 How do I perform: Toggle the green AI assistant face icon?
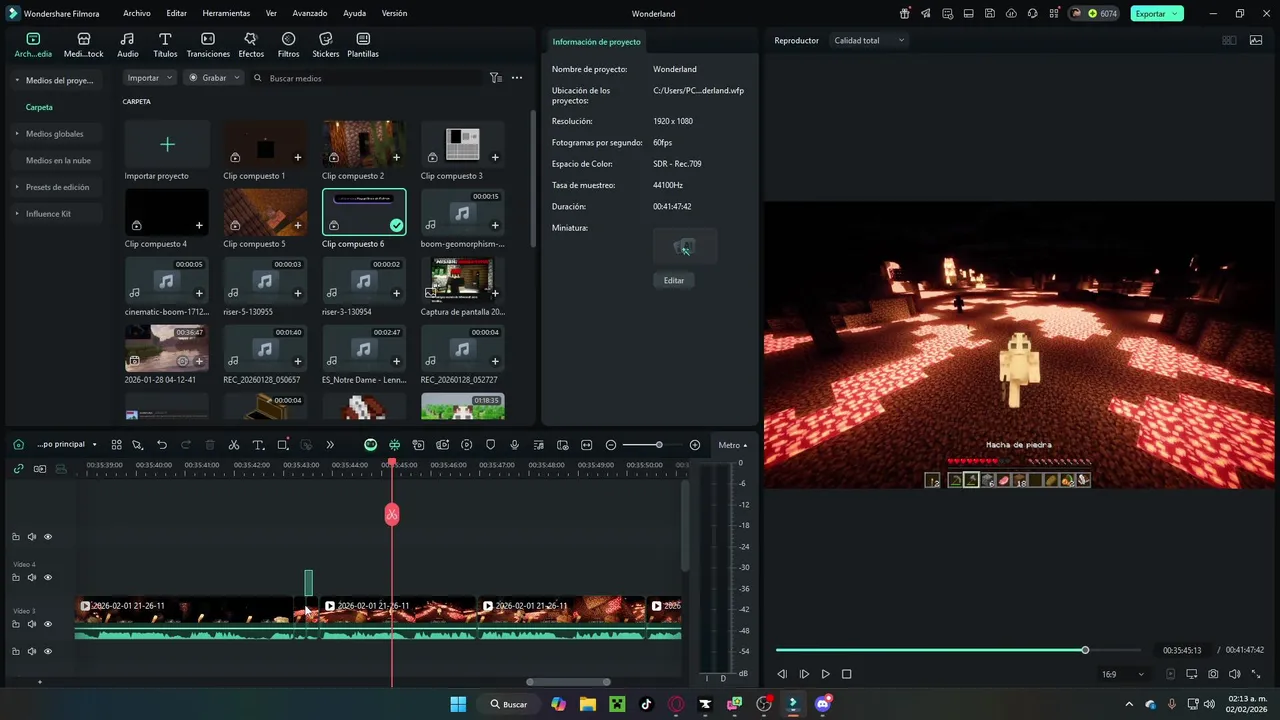[x=370, y=445]
